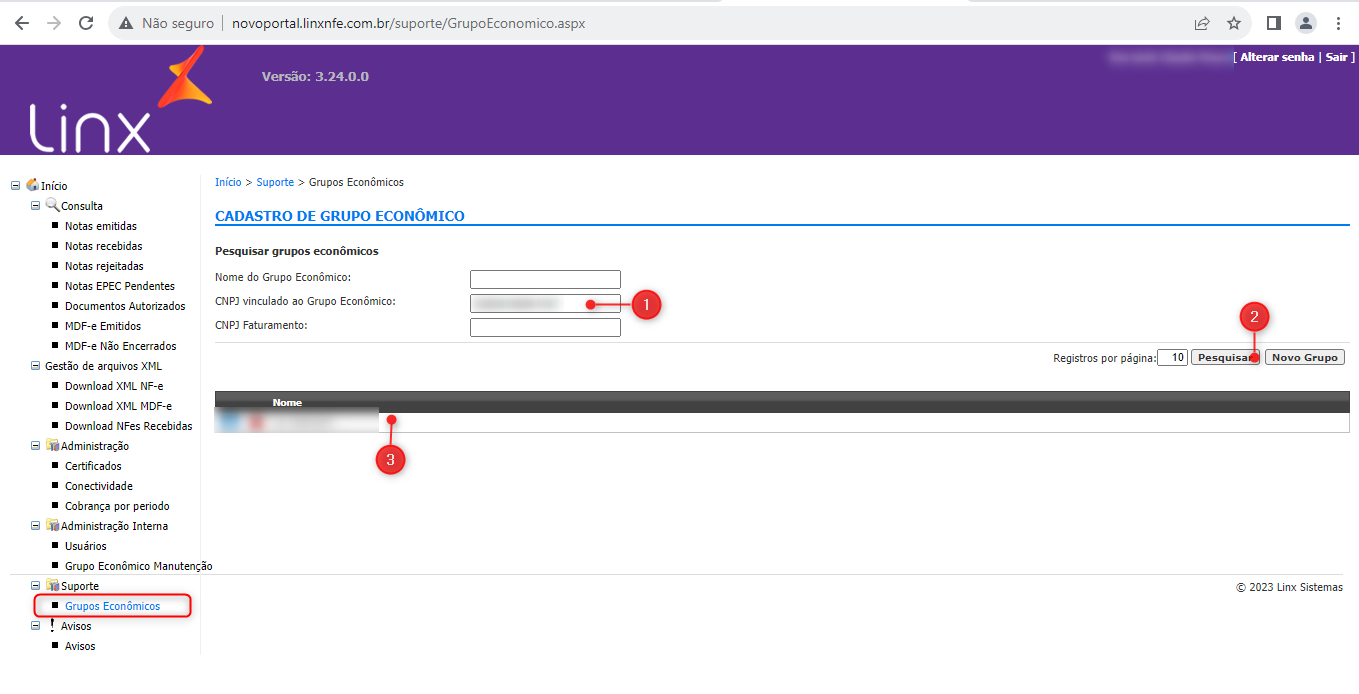Click the Início breadcrumb link
Image resolution: width=1359 pixels, height=694 pixels.
tap(228, 182)
